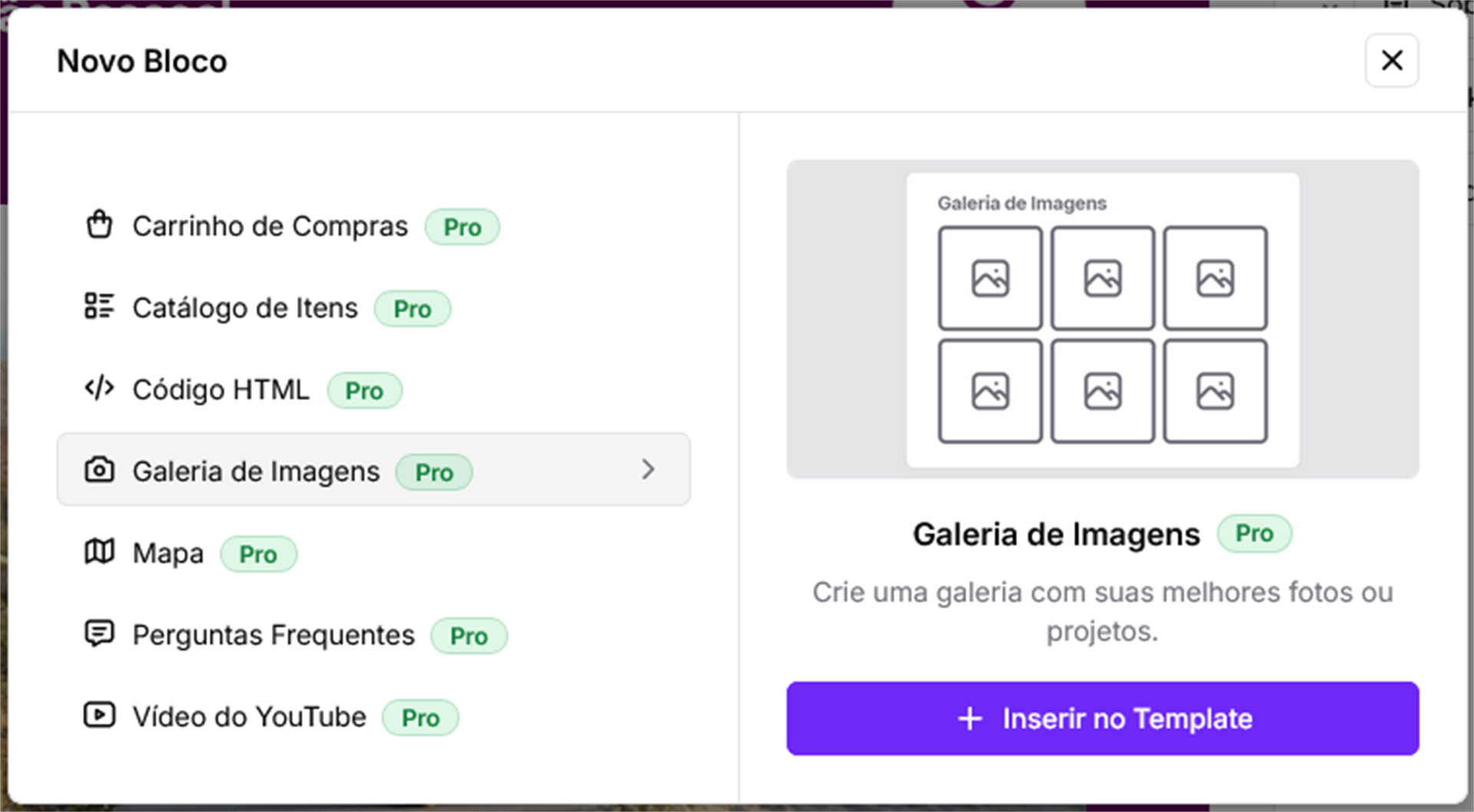Click the play icon for Vídeo do YouTube
The width and height of the screenshot is (1474, 812).
point(99,715)
